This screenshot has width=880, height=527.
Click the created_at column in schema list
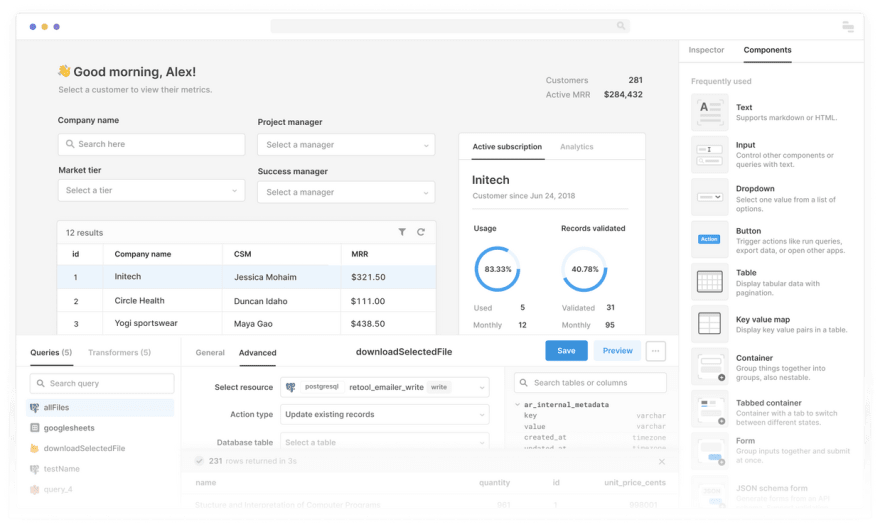point(545,437)
